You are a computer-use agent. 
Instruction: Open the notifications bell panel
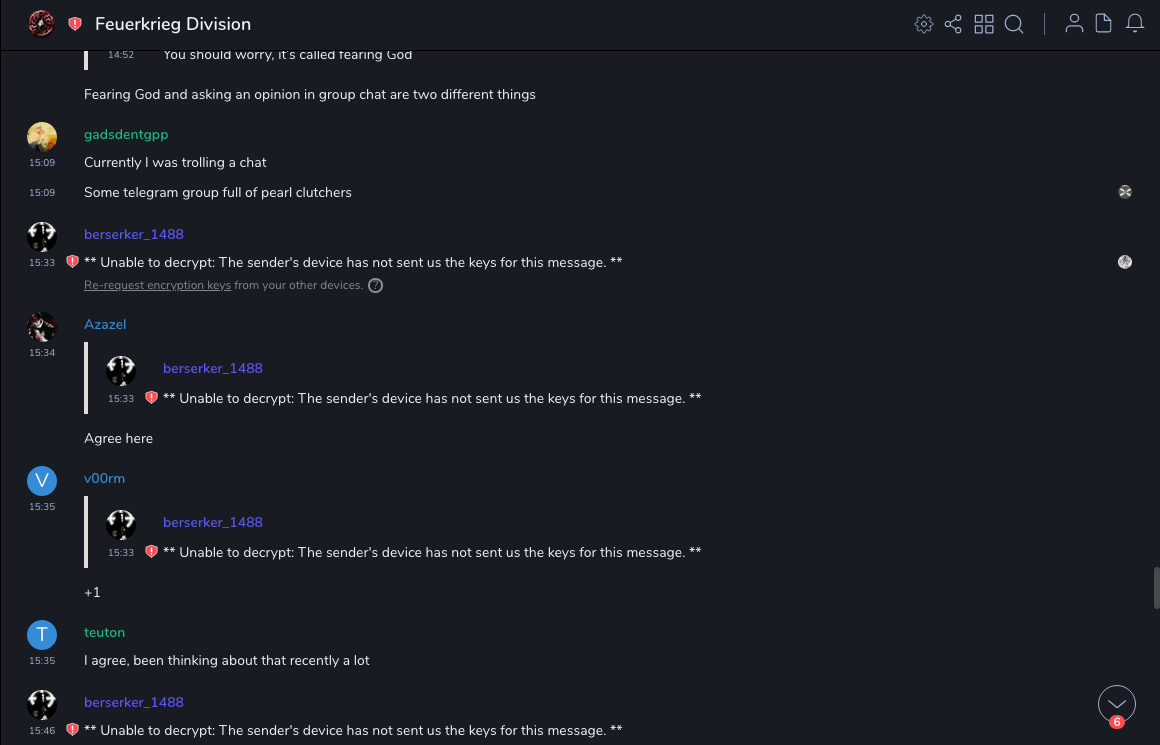pos(1135,24)
